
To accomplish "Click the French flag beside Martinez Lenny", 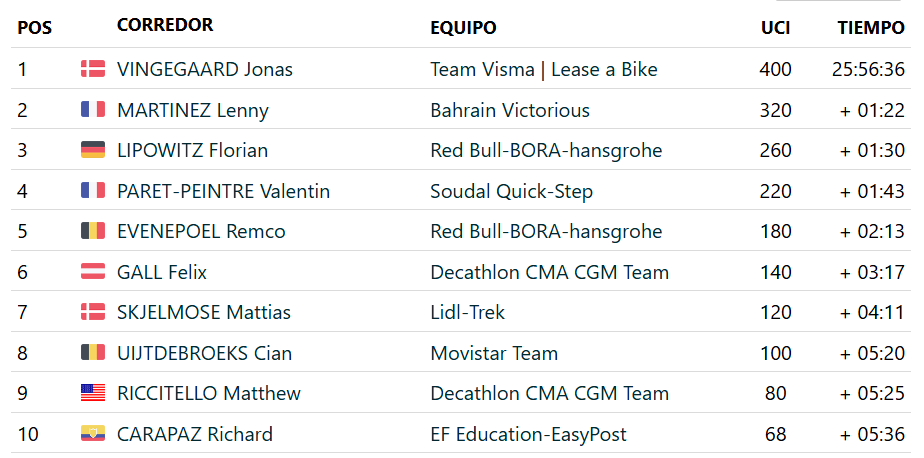I will [93, 110].
